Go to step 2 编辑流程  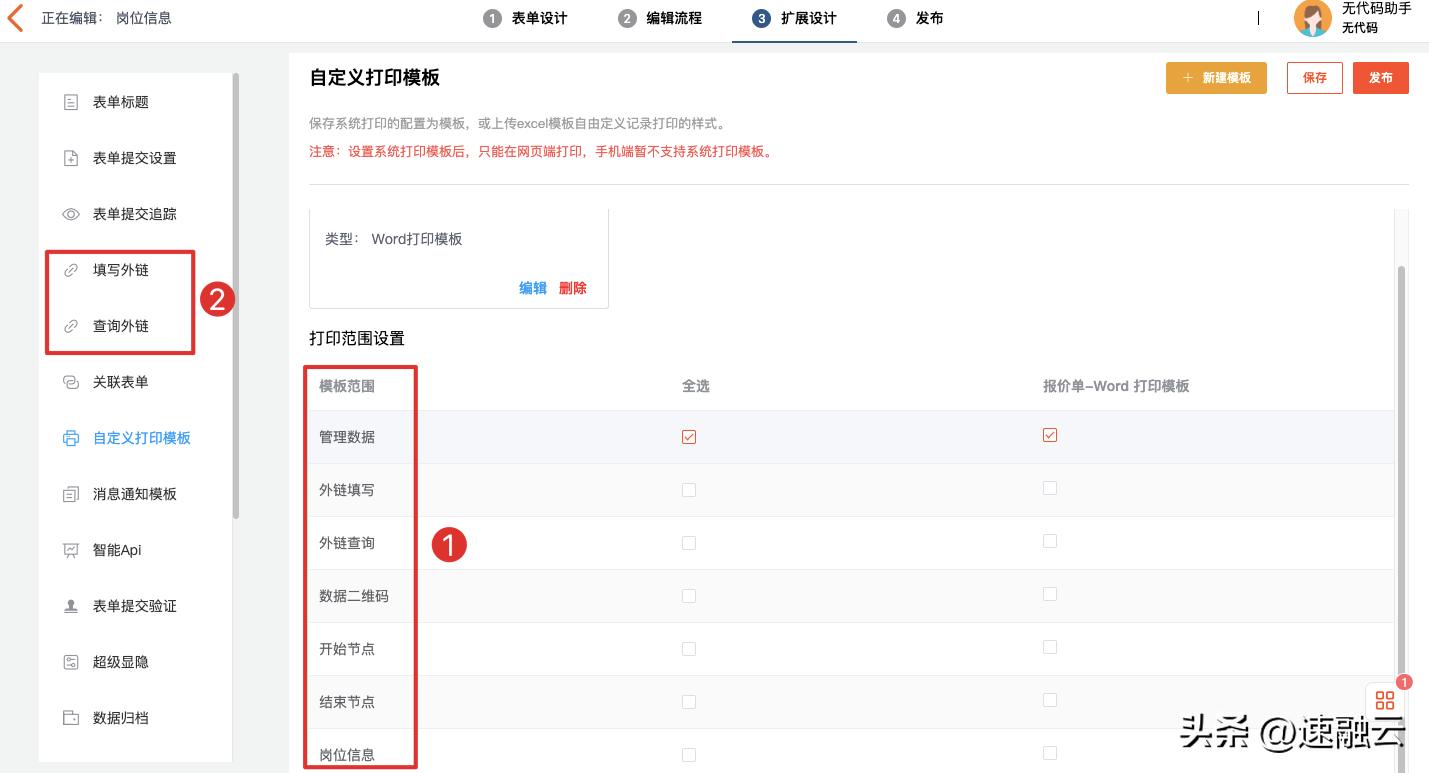[660, 18]
